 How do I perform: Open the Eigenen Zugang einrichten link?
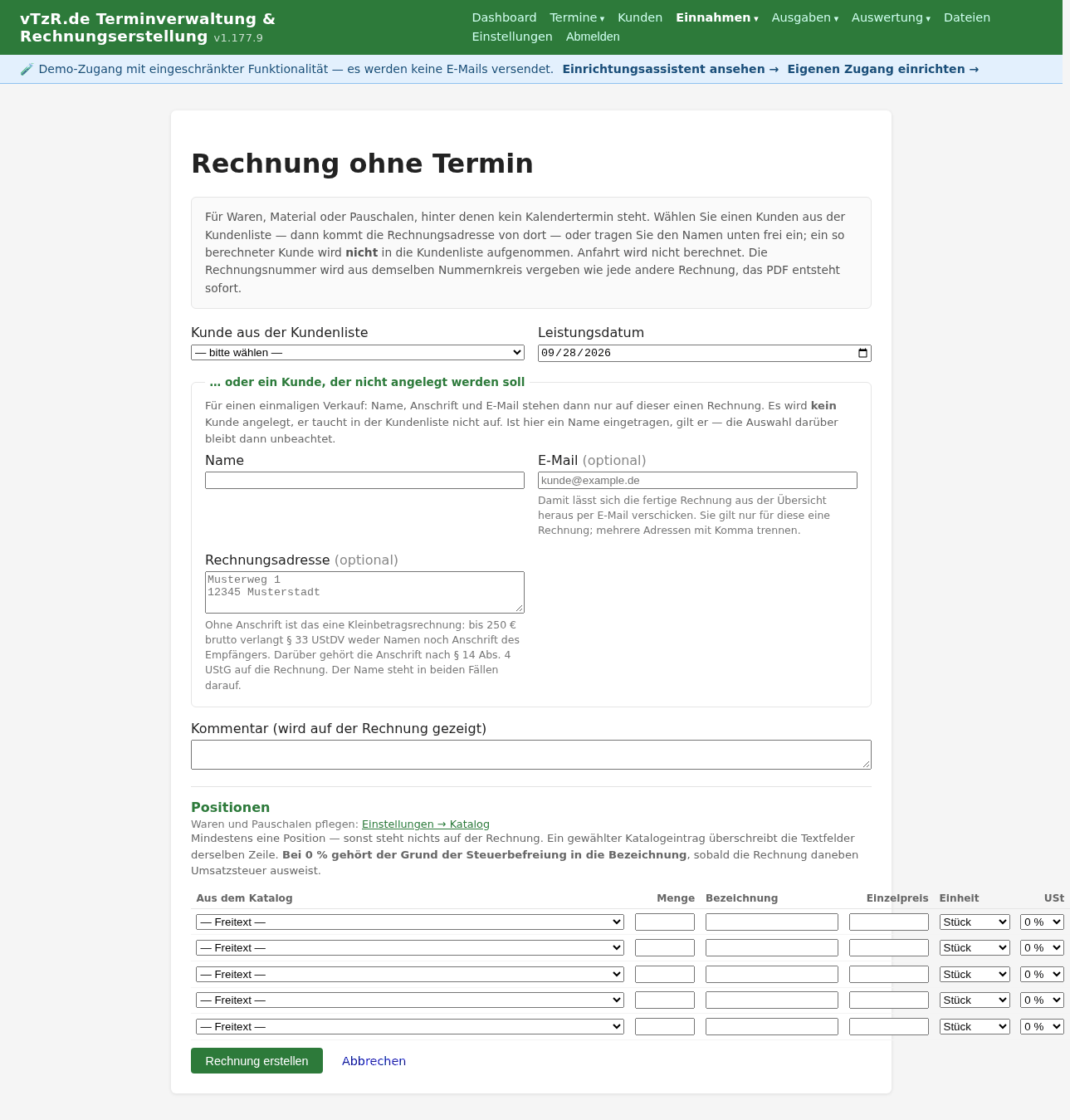[883, 69]
